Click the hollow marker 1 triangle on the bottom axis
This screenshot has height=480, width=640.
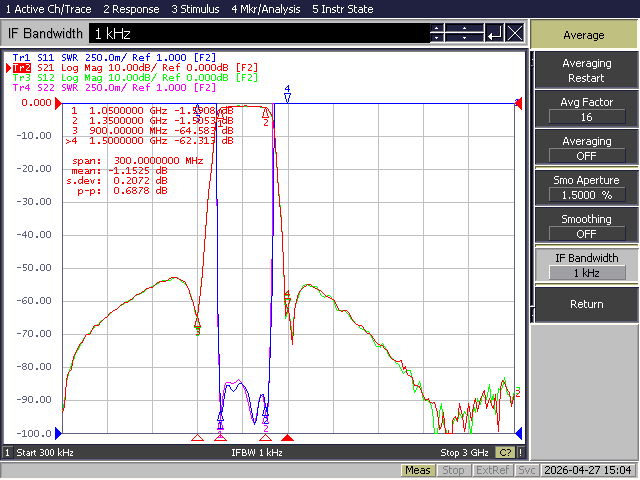220,438
